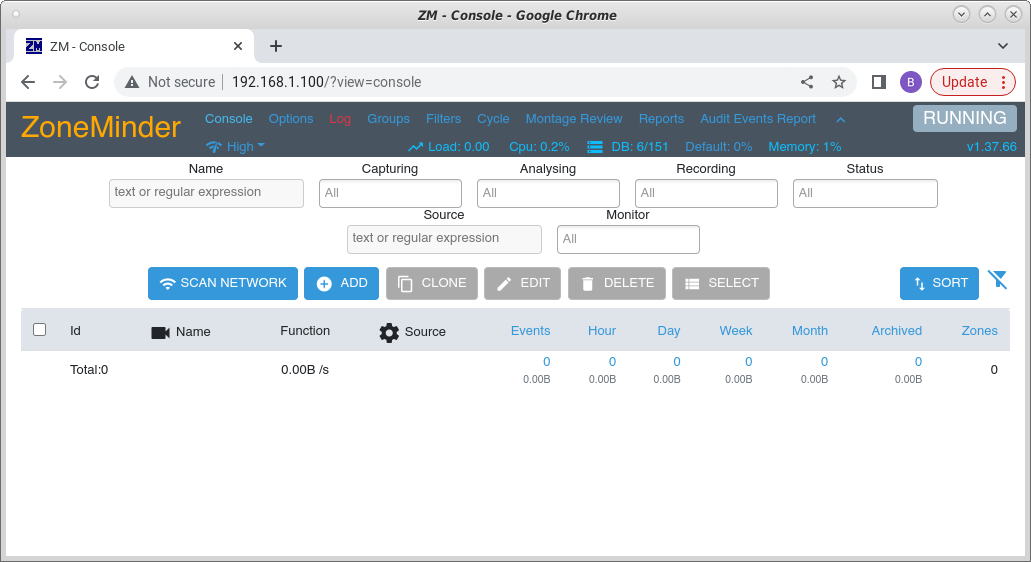Share this page from address bar
The height and width of the screenshot is (562, 1031).
click(x=807, y=82)
